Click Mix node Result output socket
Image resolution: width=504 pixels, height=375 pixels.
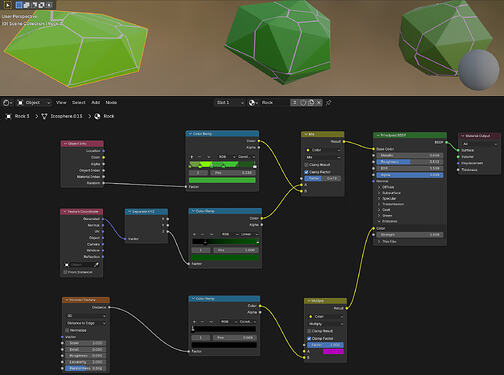pyautogui.click(x=344, y=142)
